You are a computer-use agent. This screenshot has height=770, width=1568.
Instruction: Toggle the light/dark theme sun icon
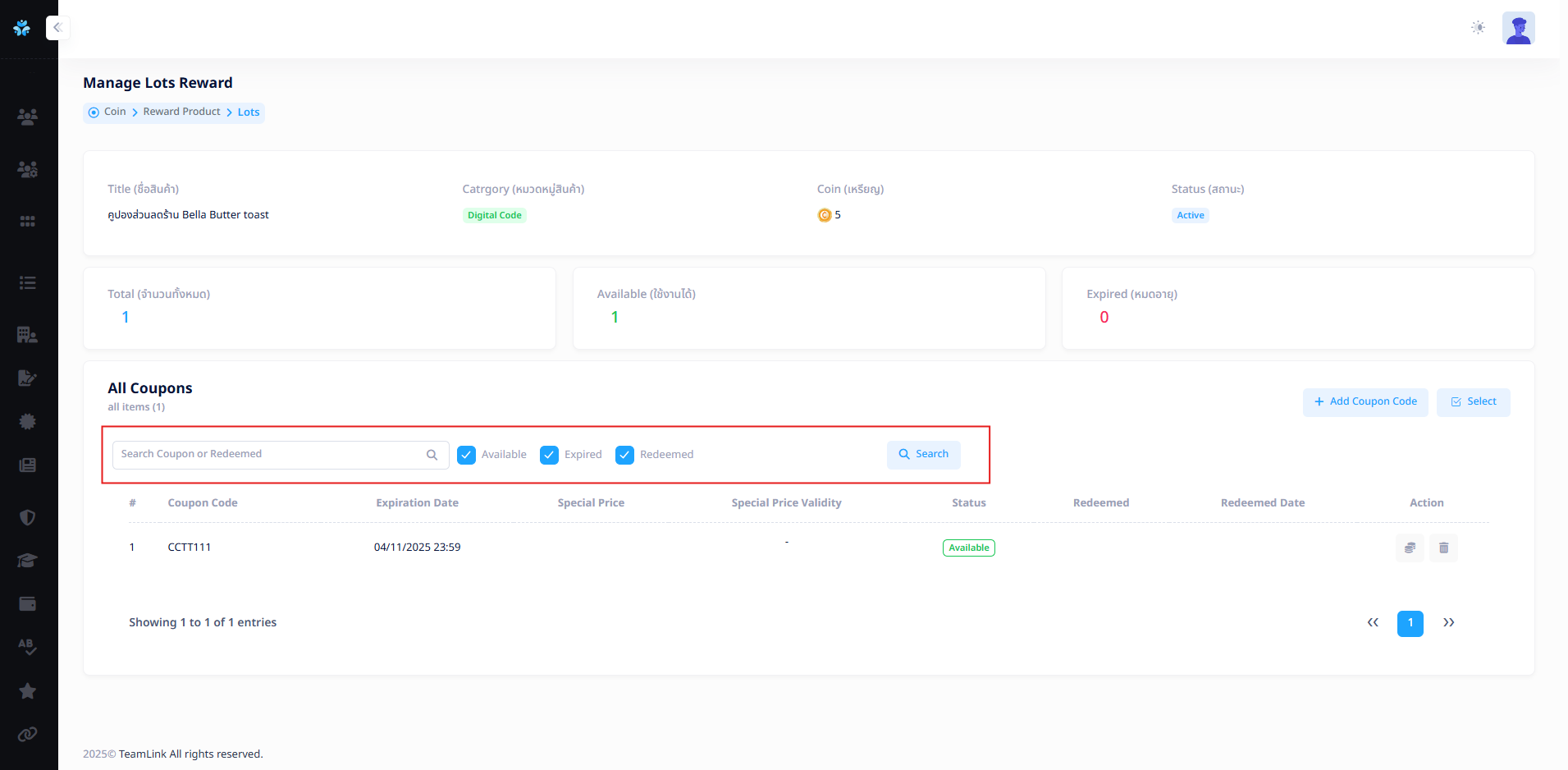1478,28
